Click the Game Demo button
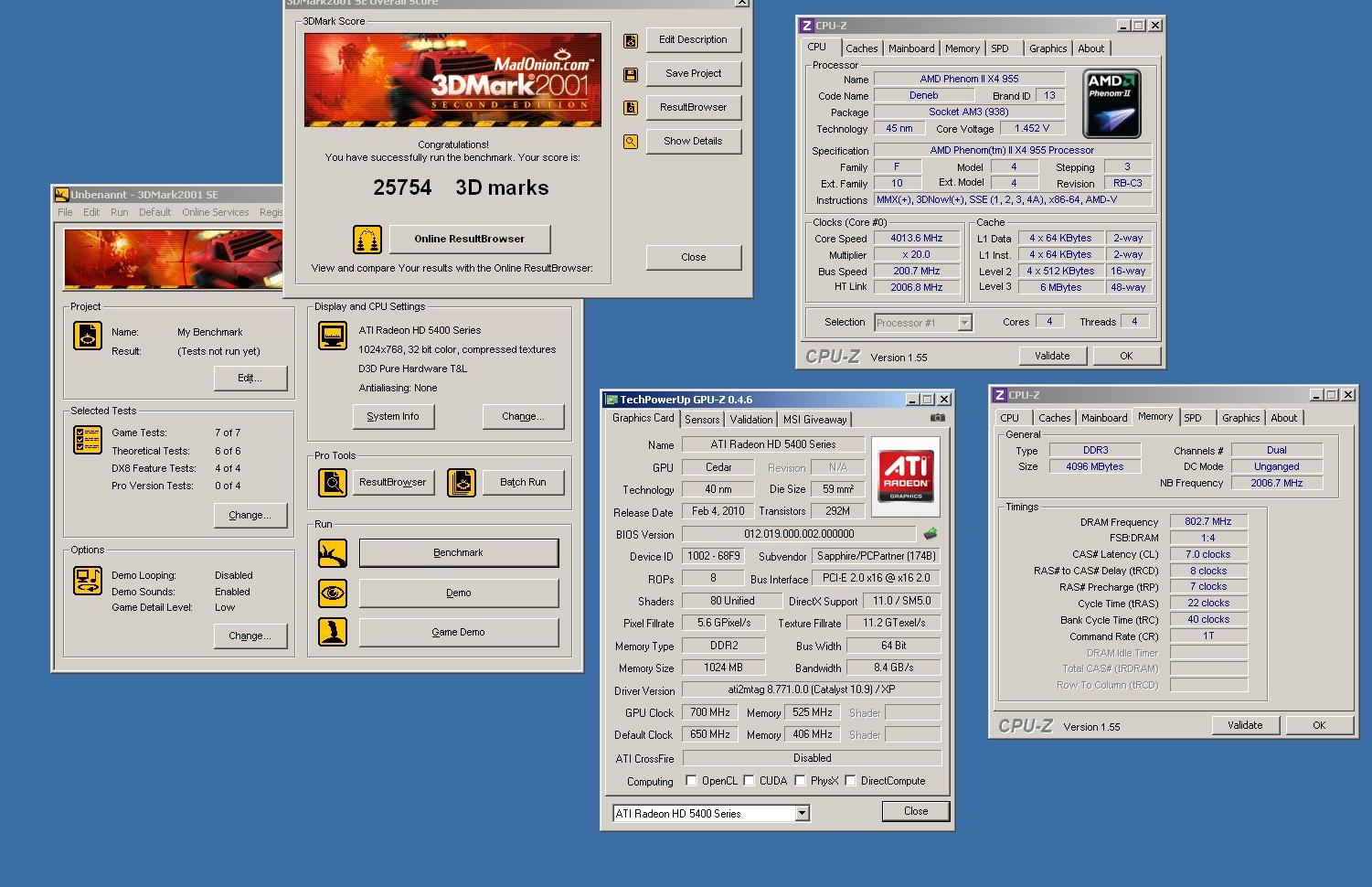Image resolution: width=1372 pixels, height=887 pixels. [x=458, y=632]
